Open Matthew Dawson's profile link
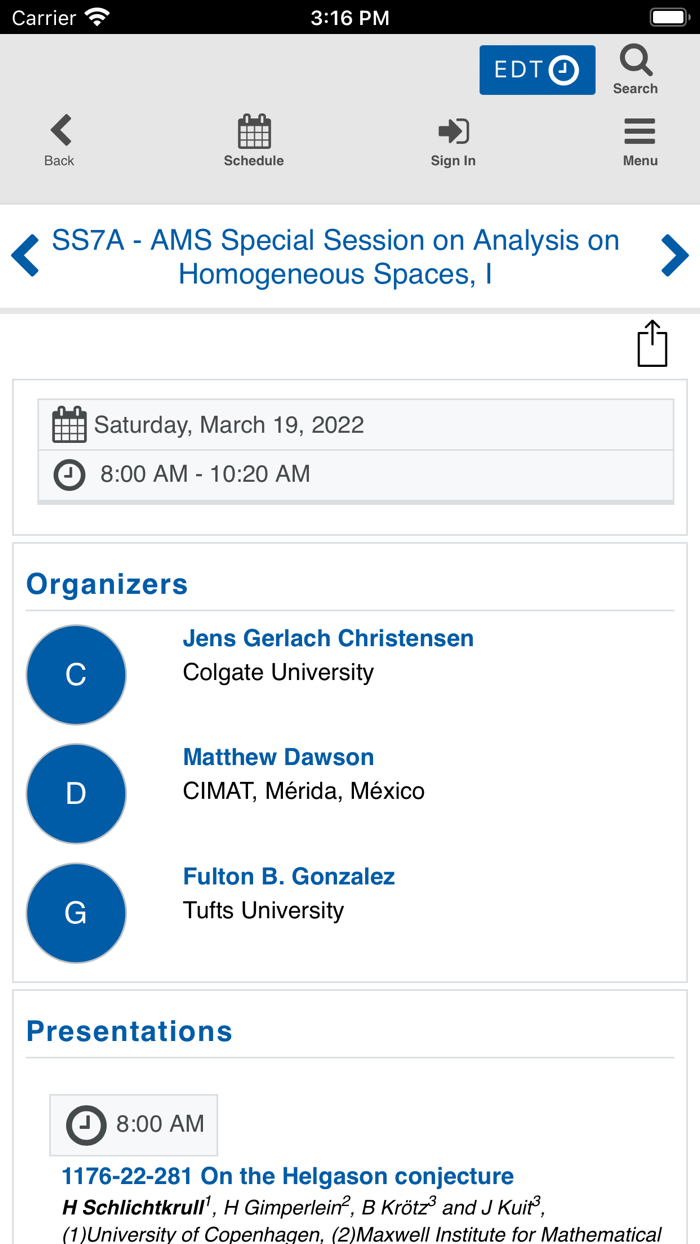The width and height of the screenshot is (700, 1244). pos(278,757)
